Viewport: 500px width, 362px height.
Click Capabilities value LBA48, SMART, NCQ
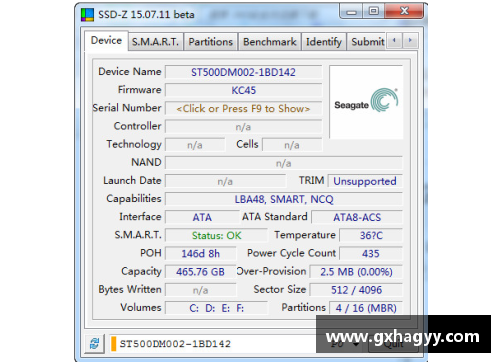point(284,199)
